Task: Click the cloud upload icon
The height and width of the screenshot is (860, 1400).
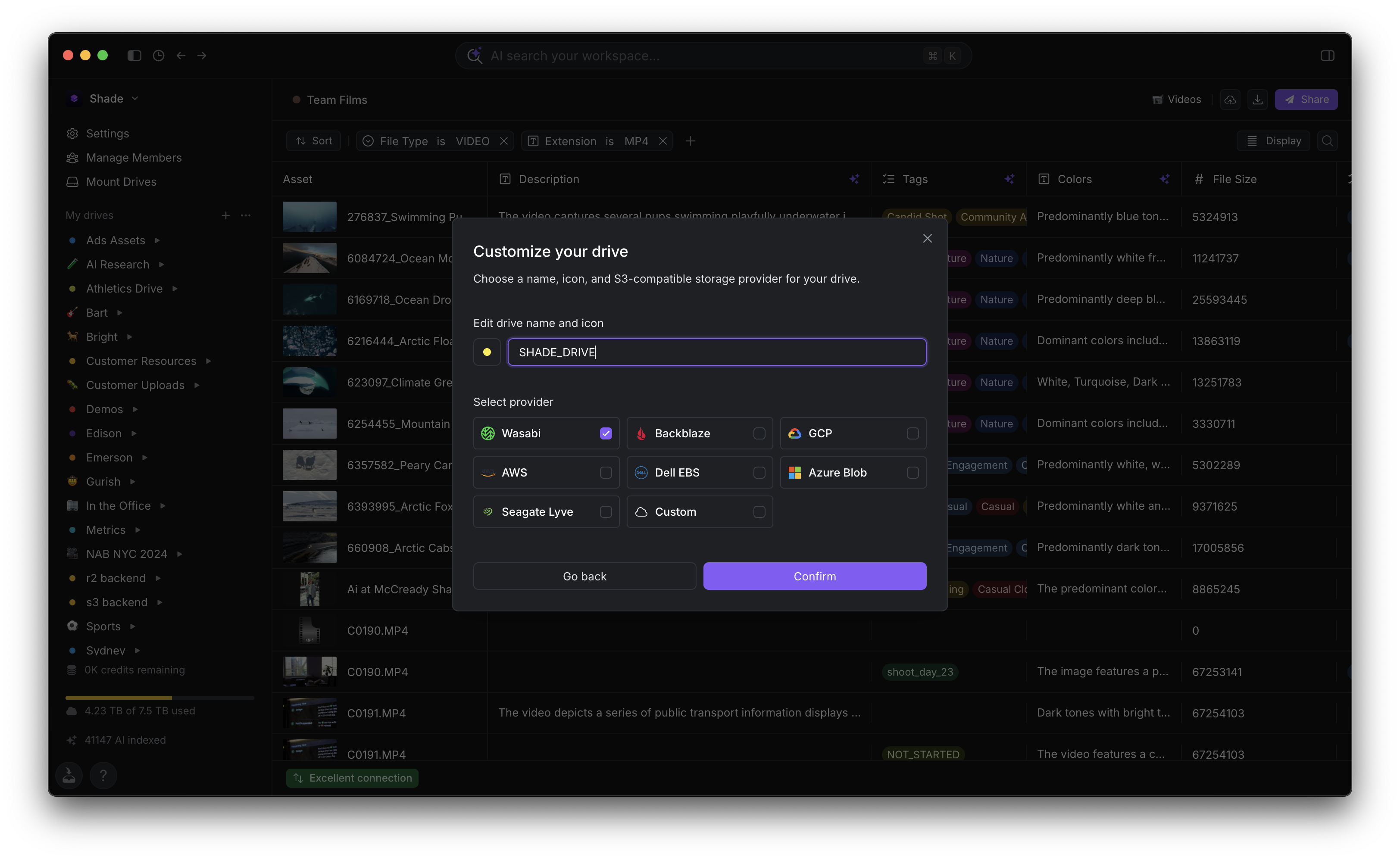Action: 1230,100
